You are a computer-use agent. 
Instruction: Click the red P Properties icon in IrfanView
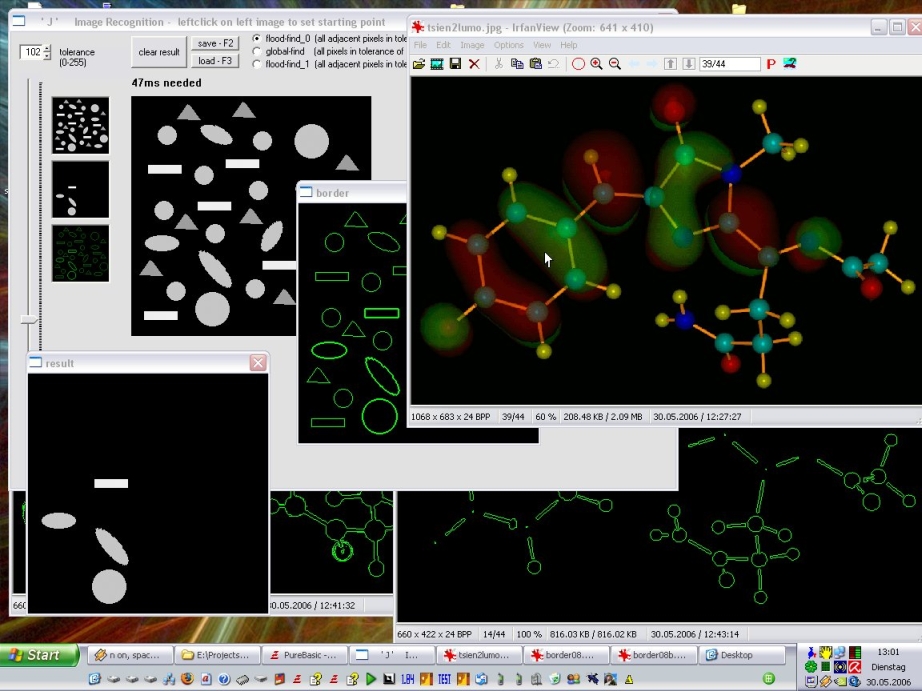point(771,64)
